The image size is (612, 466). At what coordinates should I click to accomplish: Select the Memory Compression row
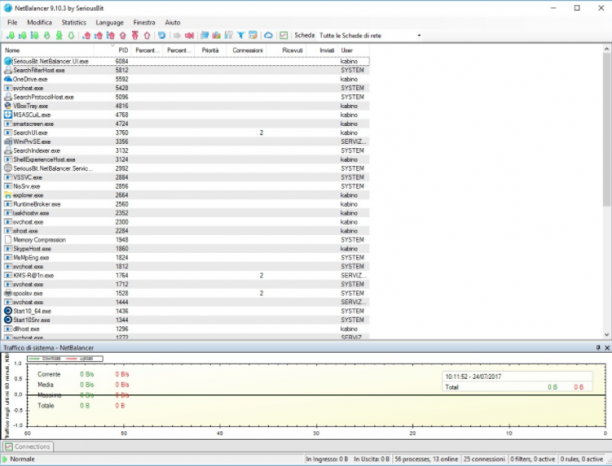coord(186,240)
